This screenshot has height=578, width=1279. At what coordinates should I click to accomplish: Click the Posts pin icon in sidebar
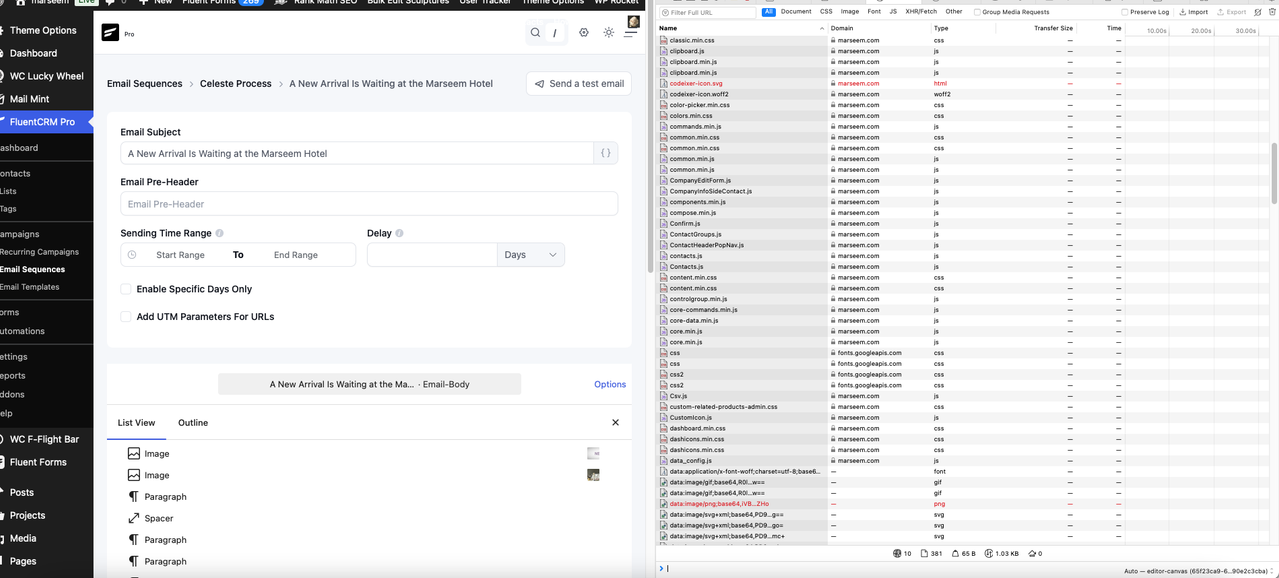tap(0, 492)
